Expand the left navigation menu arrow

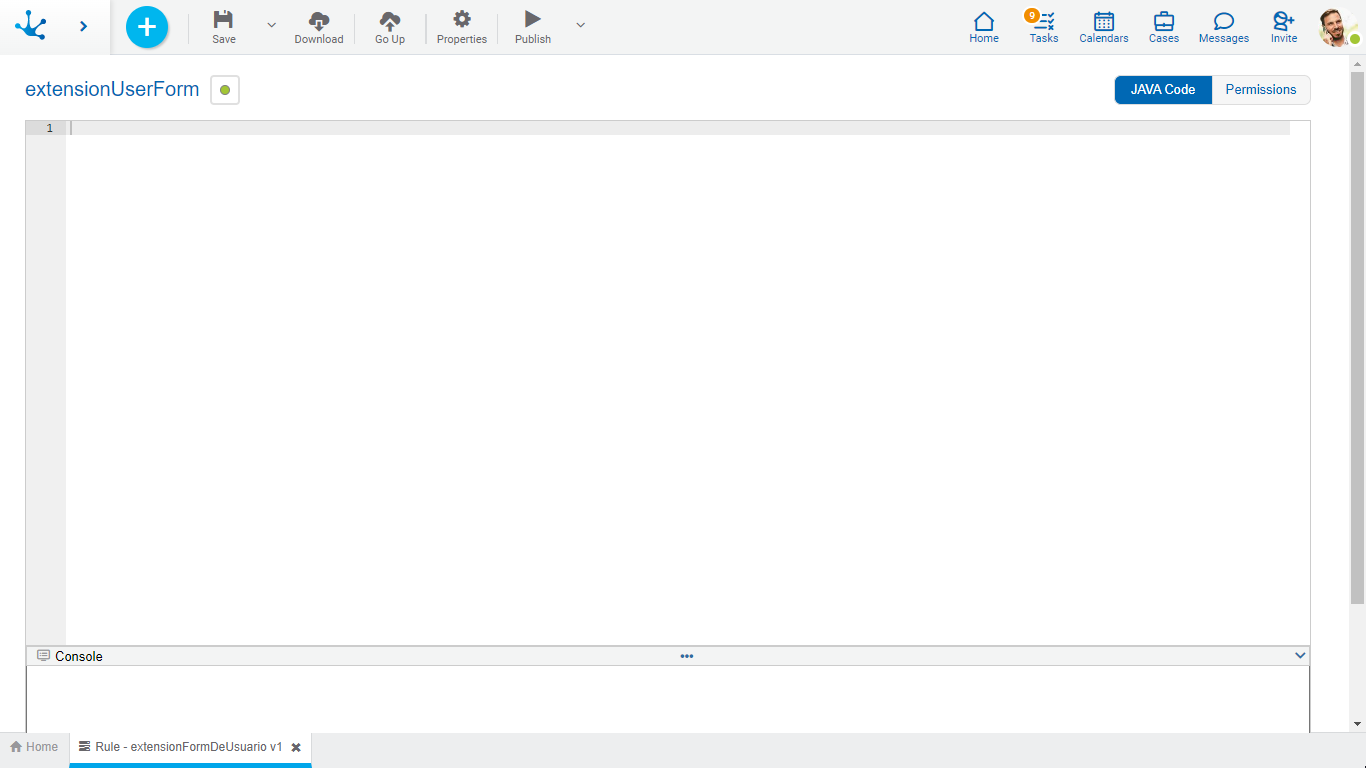(x=83, y=27)
